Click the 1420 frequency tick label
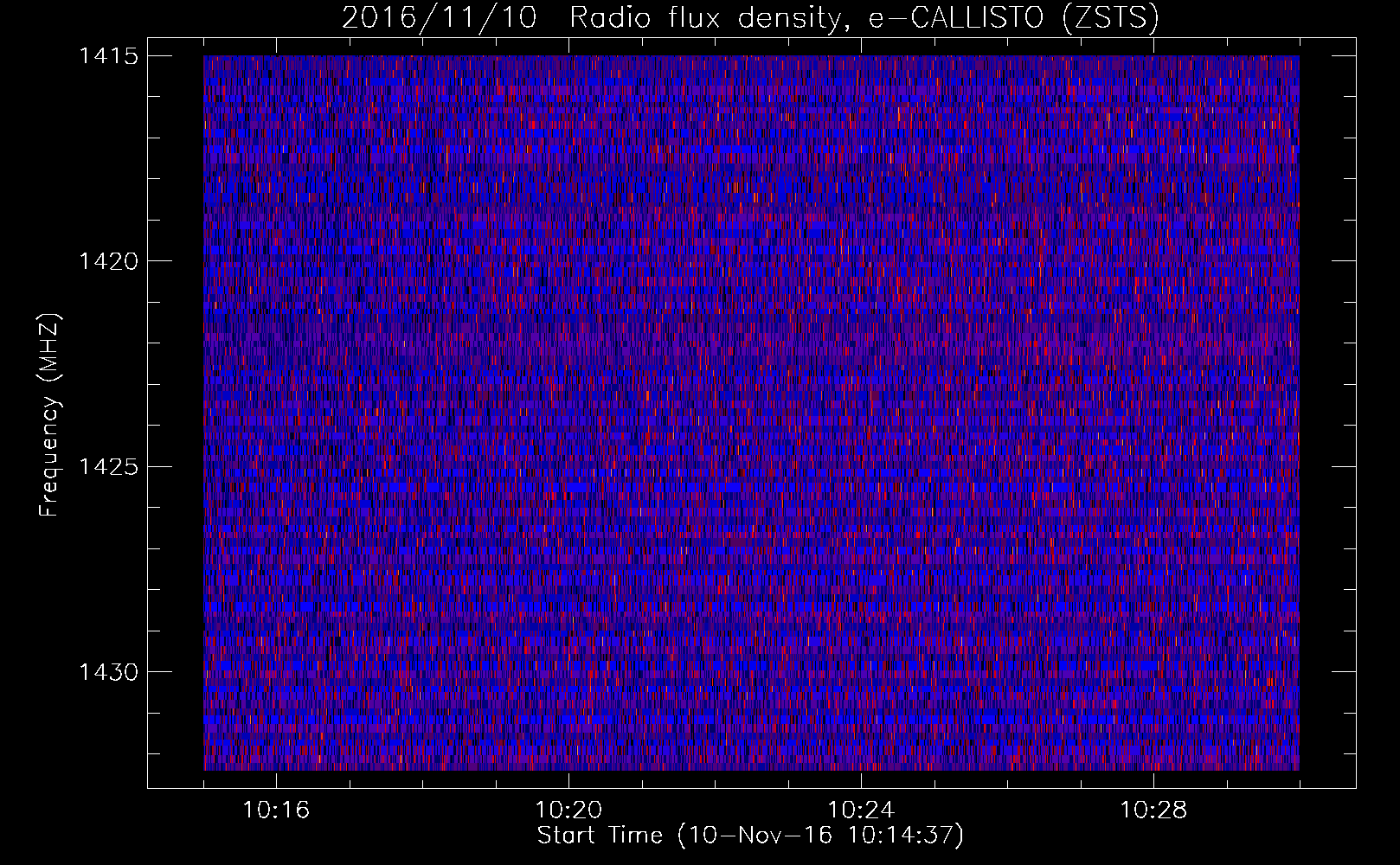 click(x=108, y=261)
